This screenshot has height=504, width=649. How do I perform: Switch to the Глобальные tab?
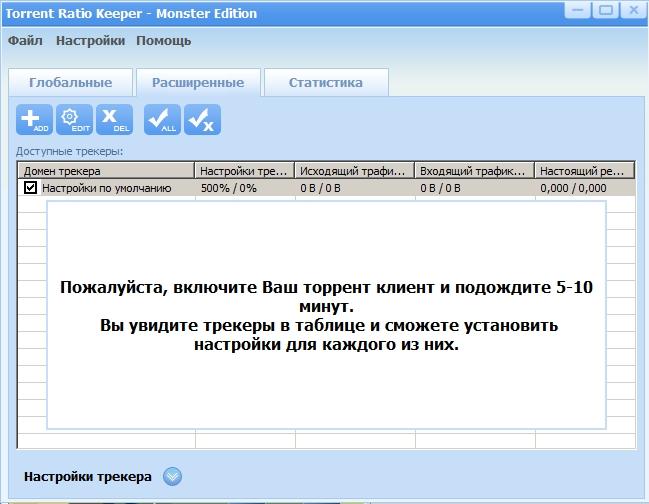[x=70, y=83]
